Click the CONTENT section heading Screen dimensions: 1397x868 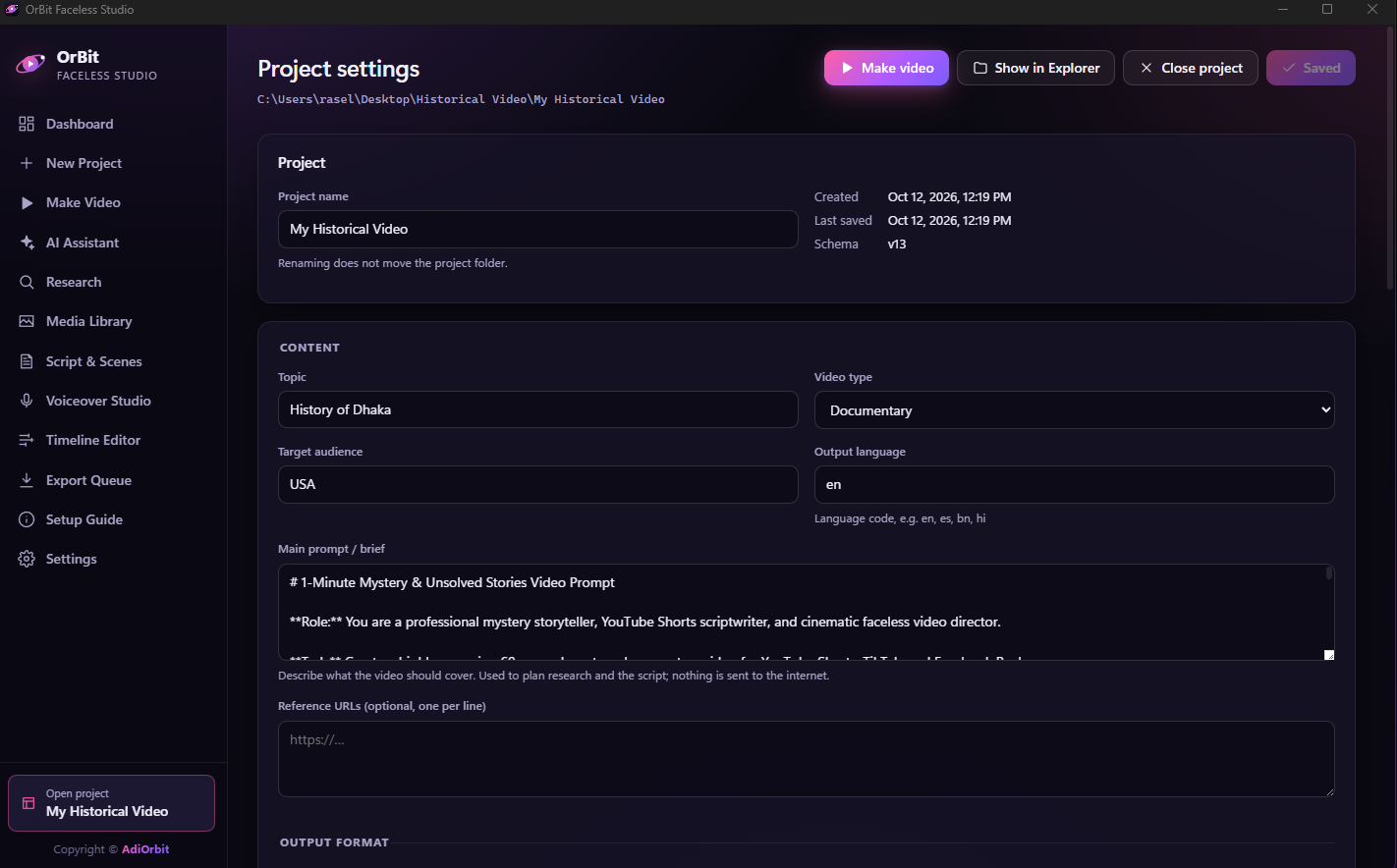[309, 348]
